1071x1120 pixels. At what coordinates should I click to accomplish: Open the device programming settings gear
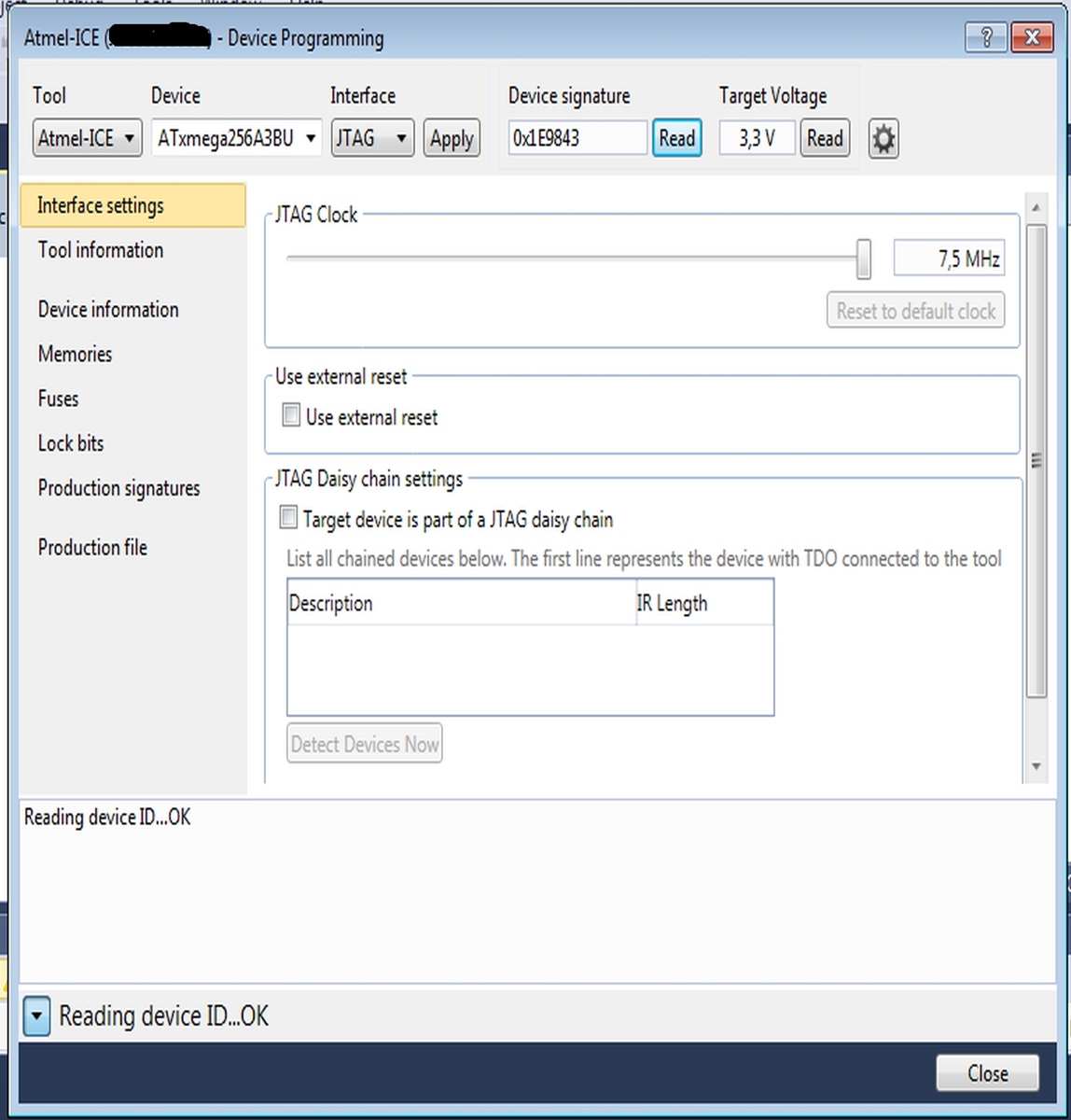(883, 139)
